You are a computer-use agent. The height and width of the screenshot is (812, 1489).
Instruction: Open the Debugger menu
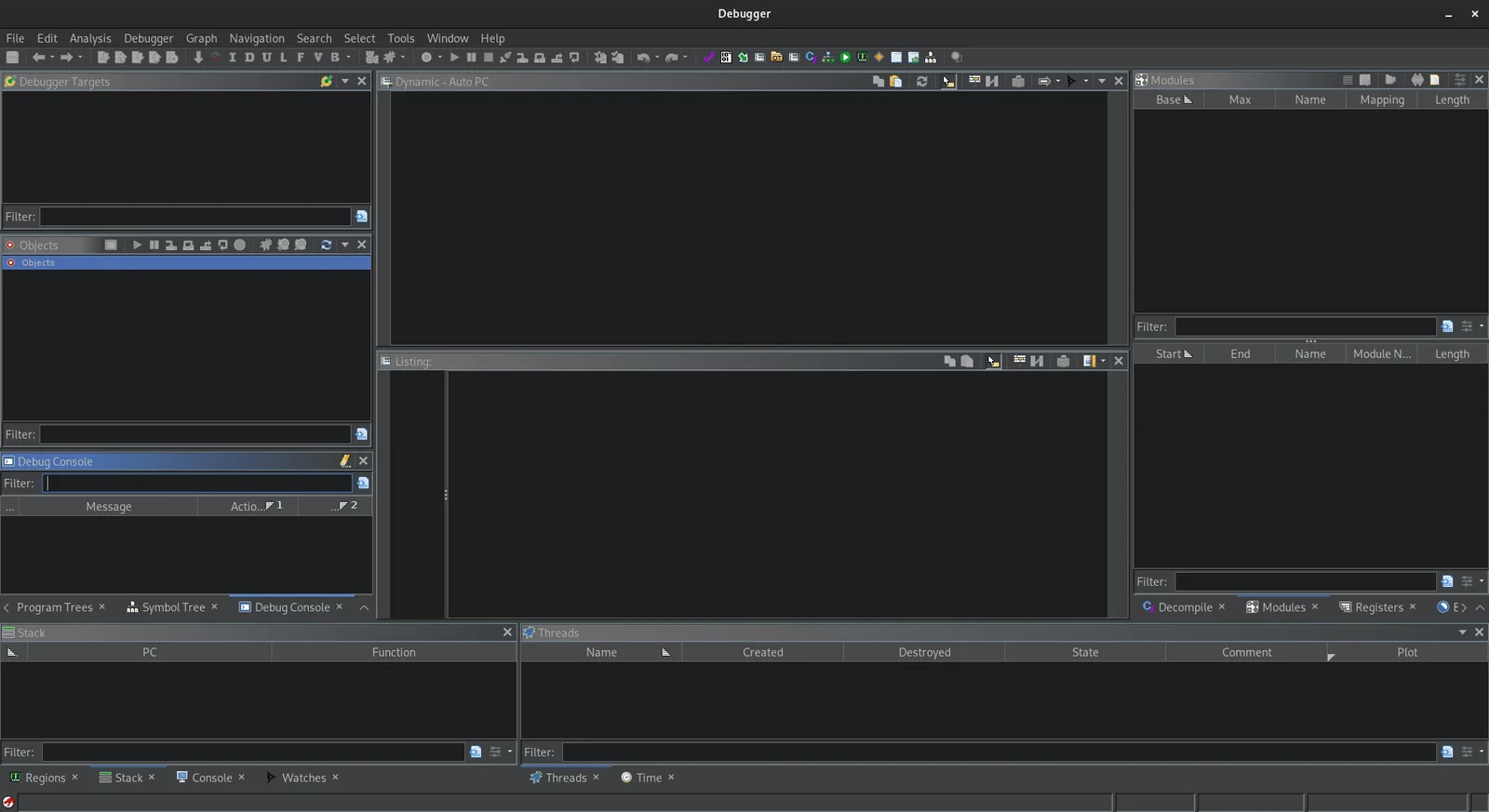pyautogui.click(x=148, y=38)
